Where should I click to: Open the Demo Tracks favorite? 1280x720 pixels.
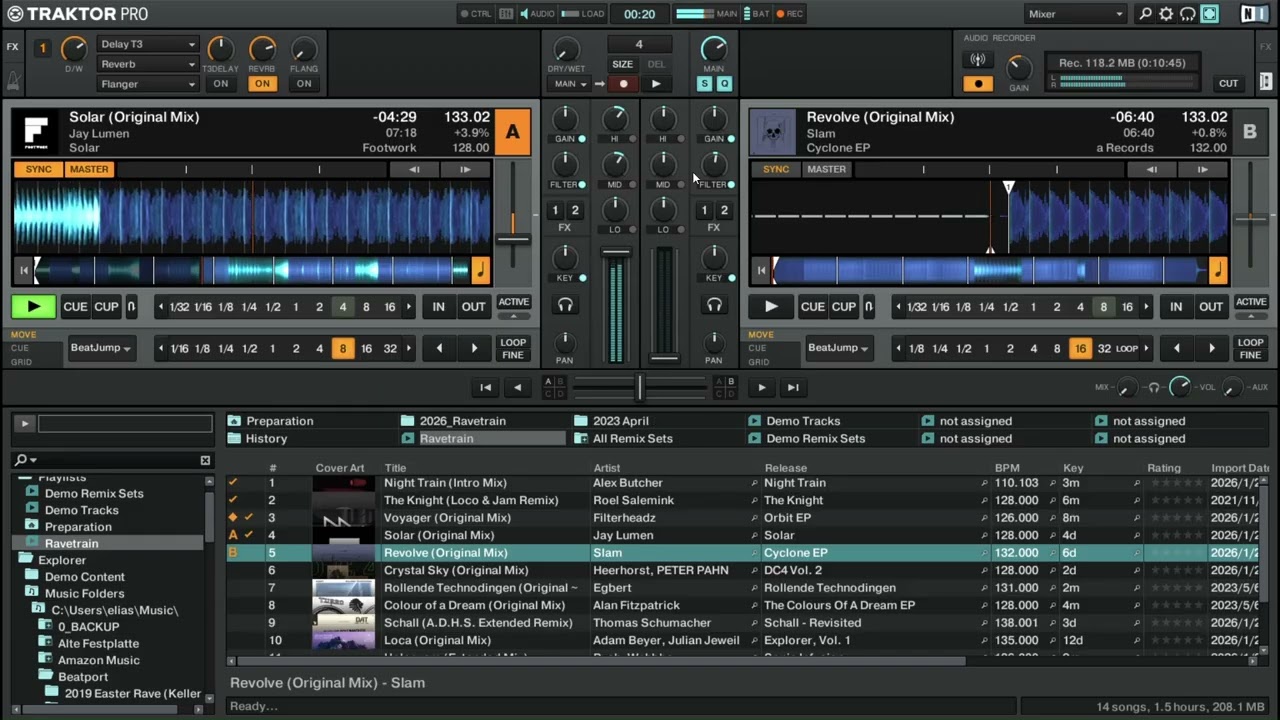point(803,421)
